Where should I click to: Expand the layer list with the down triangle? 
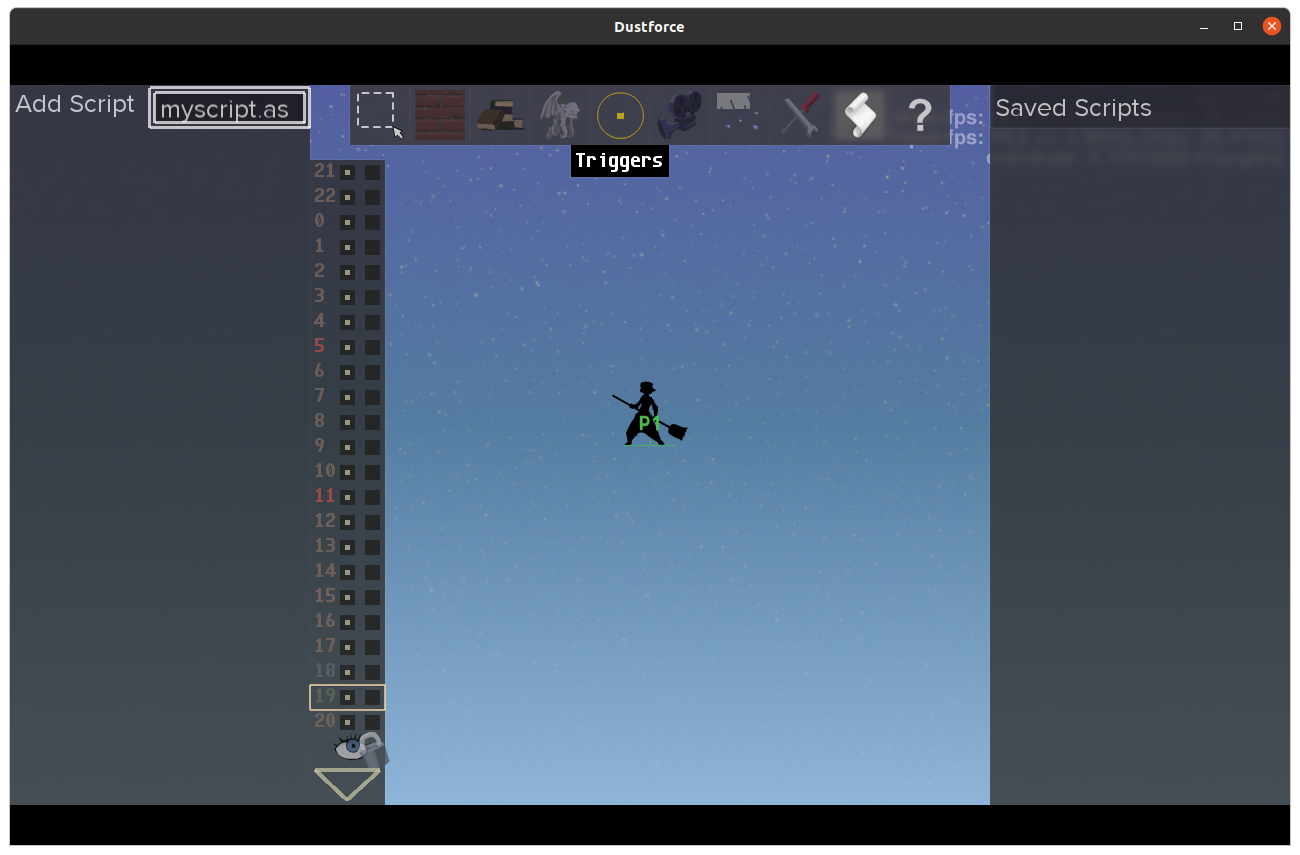(347, 784)
